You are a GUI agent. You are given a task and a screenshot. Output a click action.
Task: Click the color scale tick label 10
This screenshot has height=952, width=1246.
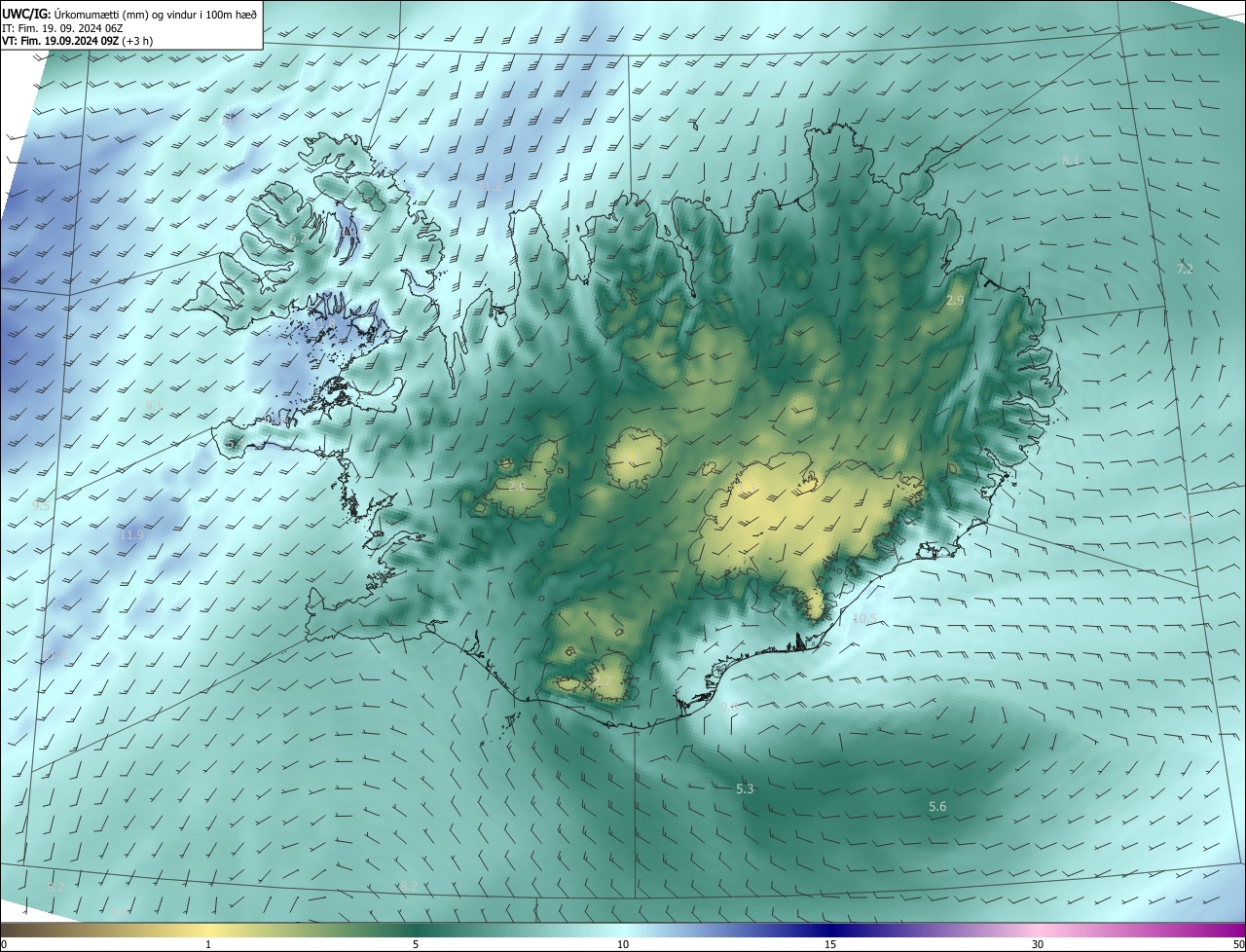pyautogui.click(x=623, y=945)
